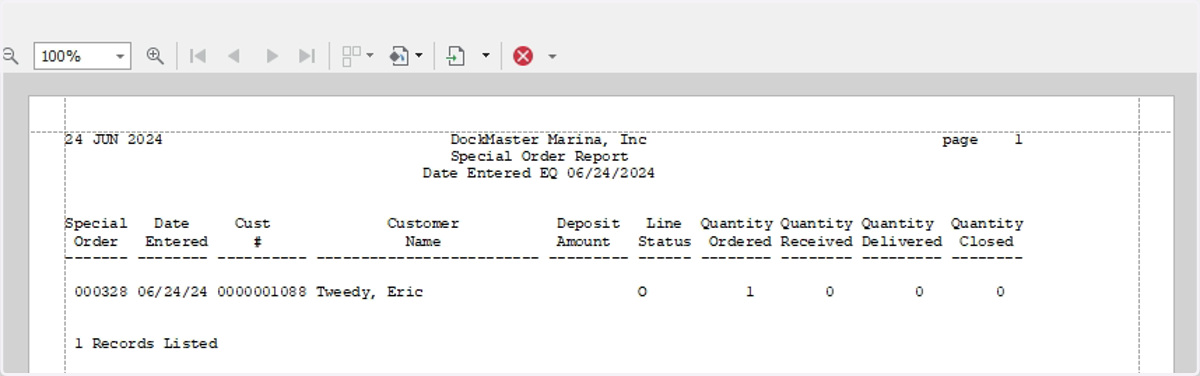Click customer name Tweedy, Eric
This screenshot has width=1200, height=376.
370,292
